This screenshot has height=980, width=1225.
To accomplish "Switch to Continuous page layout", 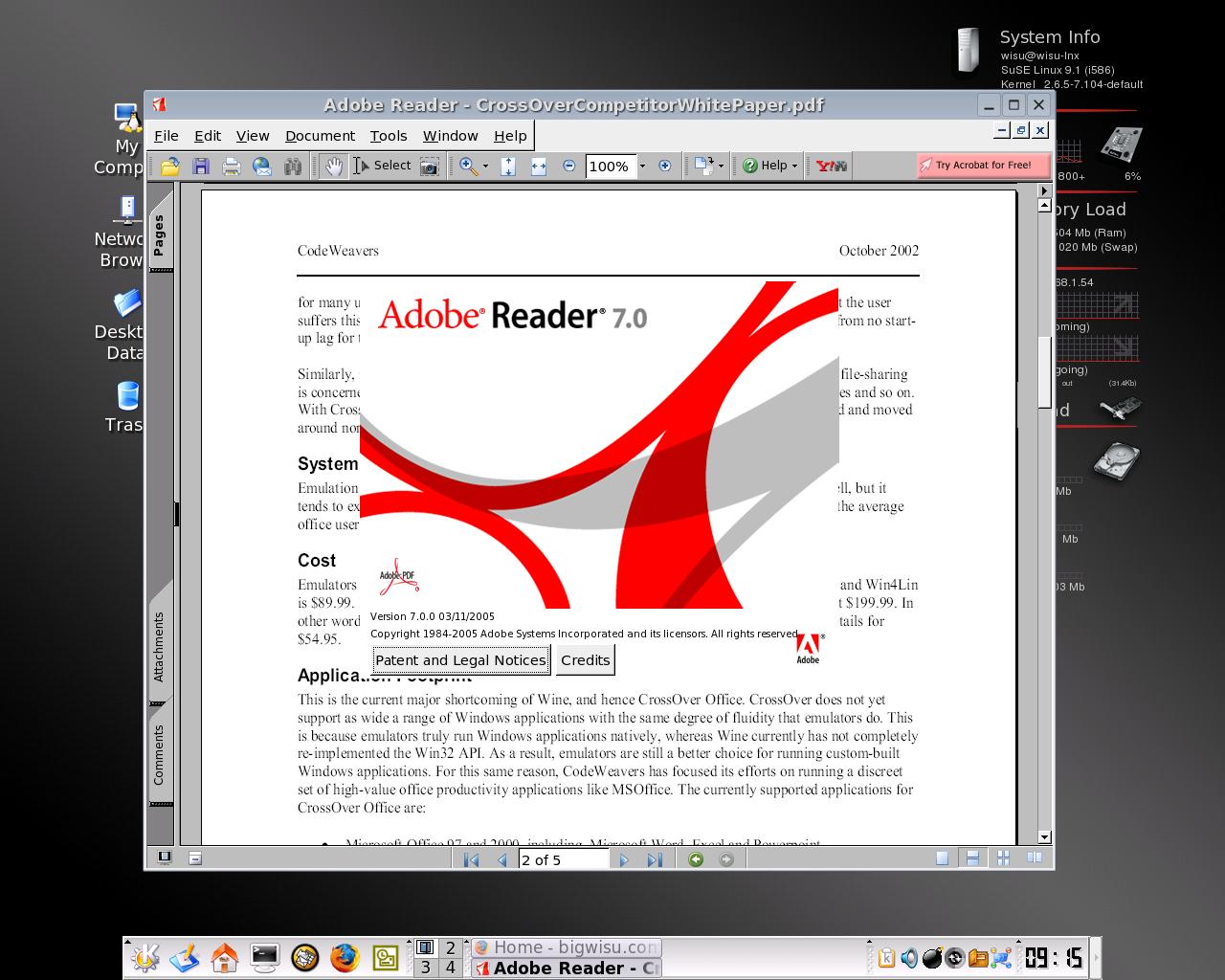I will (x=972, y=858).
